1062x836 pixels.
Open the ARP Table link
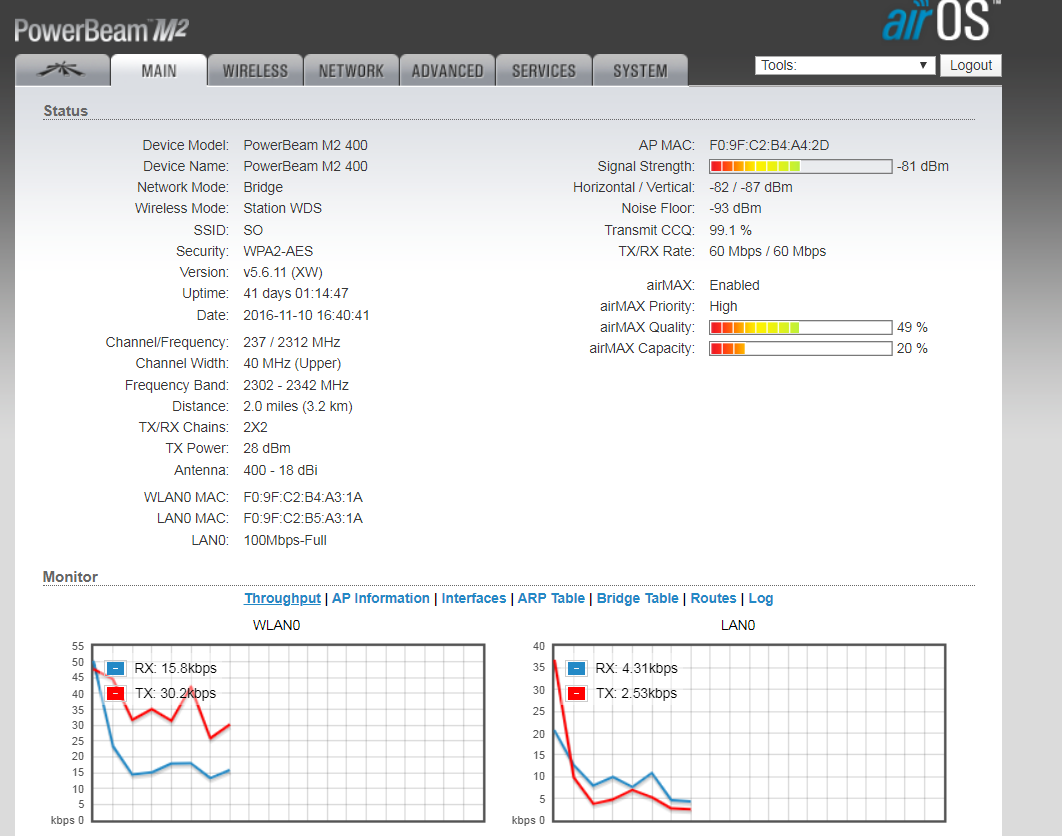(551, 598)
